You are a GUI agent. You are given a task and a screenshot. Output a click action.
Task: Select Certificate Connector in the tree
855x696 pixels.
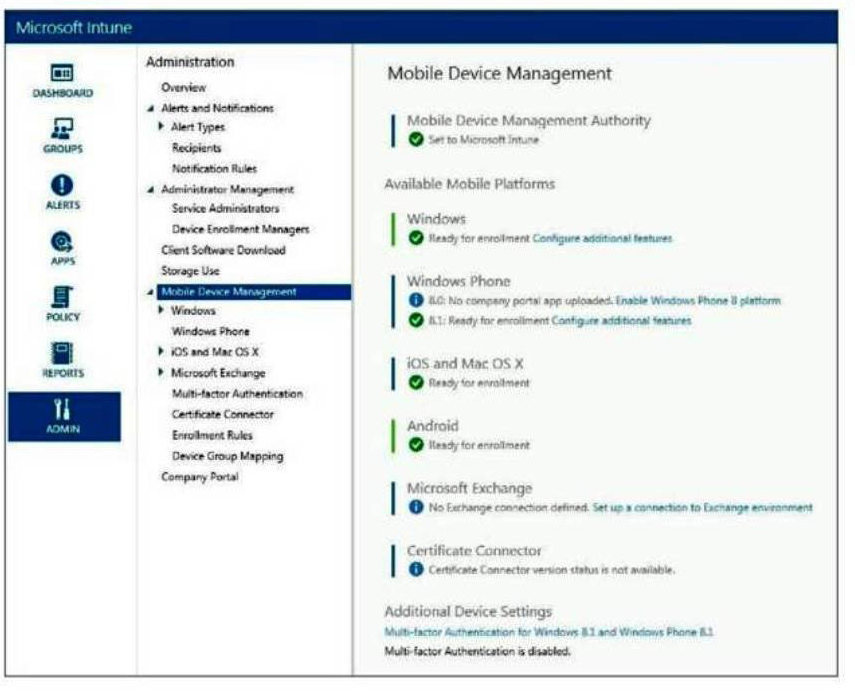(222, 414)
